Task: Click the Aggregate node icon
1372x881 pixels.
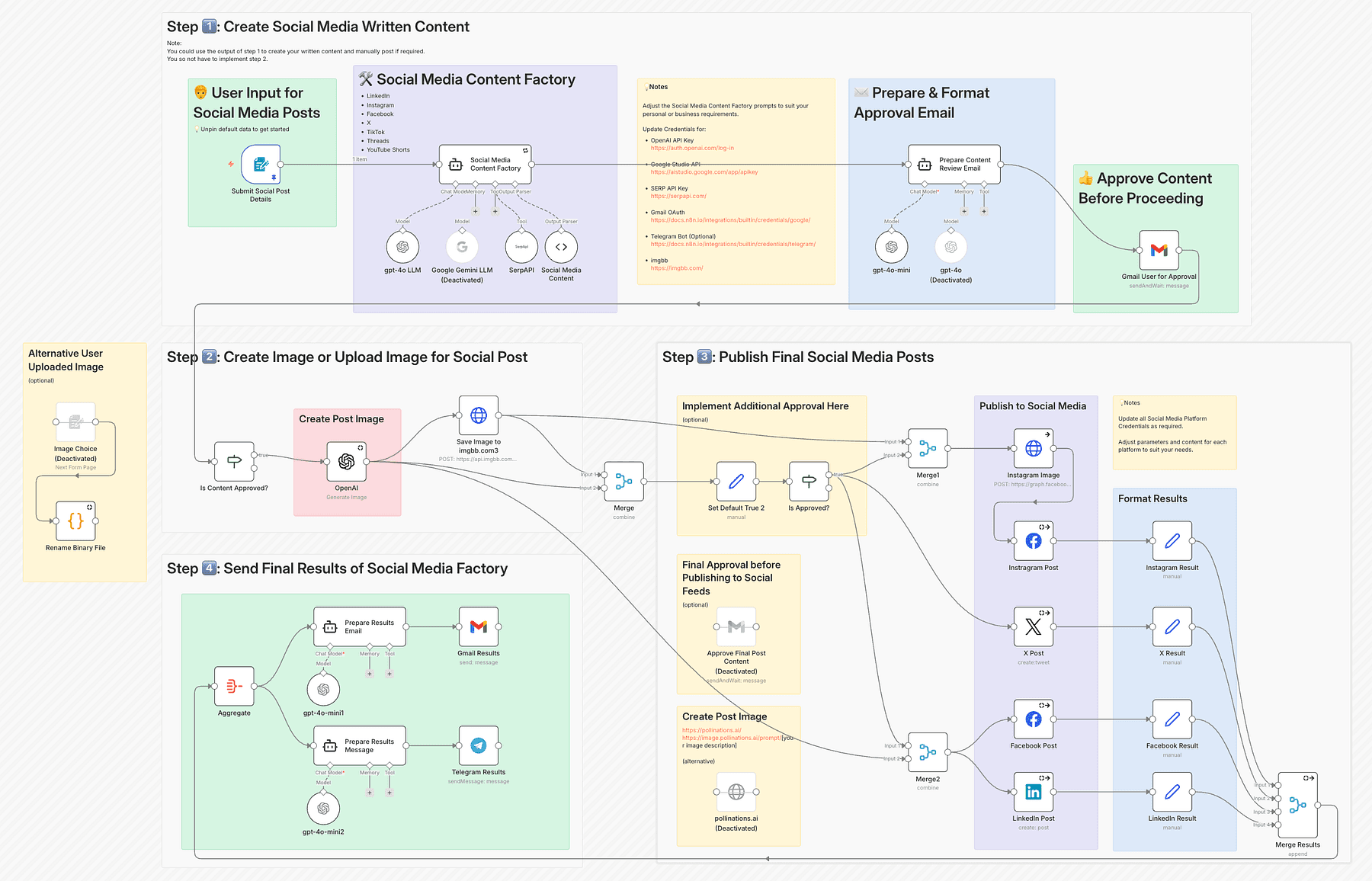Action: pyautogui.click(x=234, y=687)
